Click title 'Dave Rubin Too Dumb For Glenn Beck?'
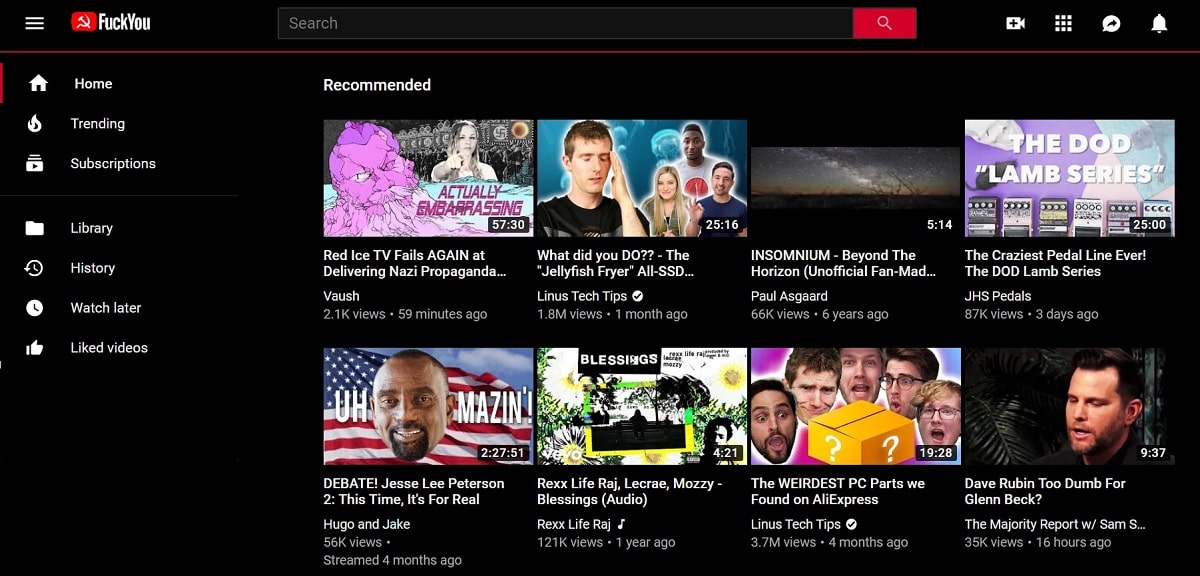This screenshot has width=1200, height=576. tap(1045, 491)
